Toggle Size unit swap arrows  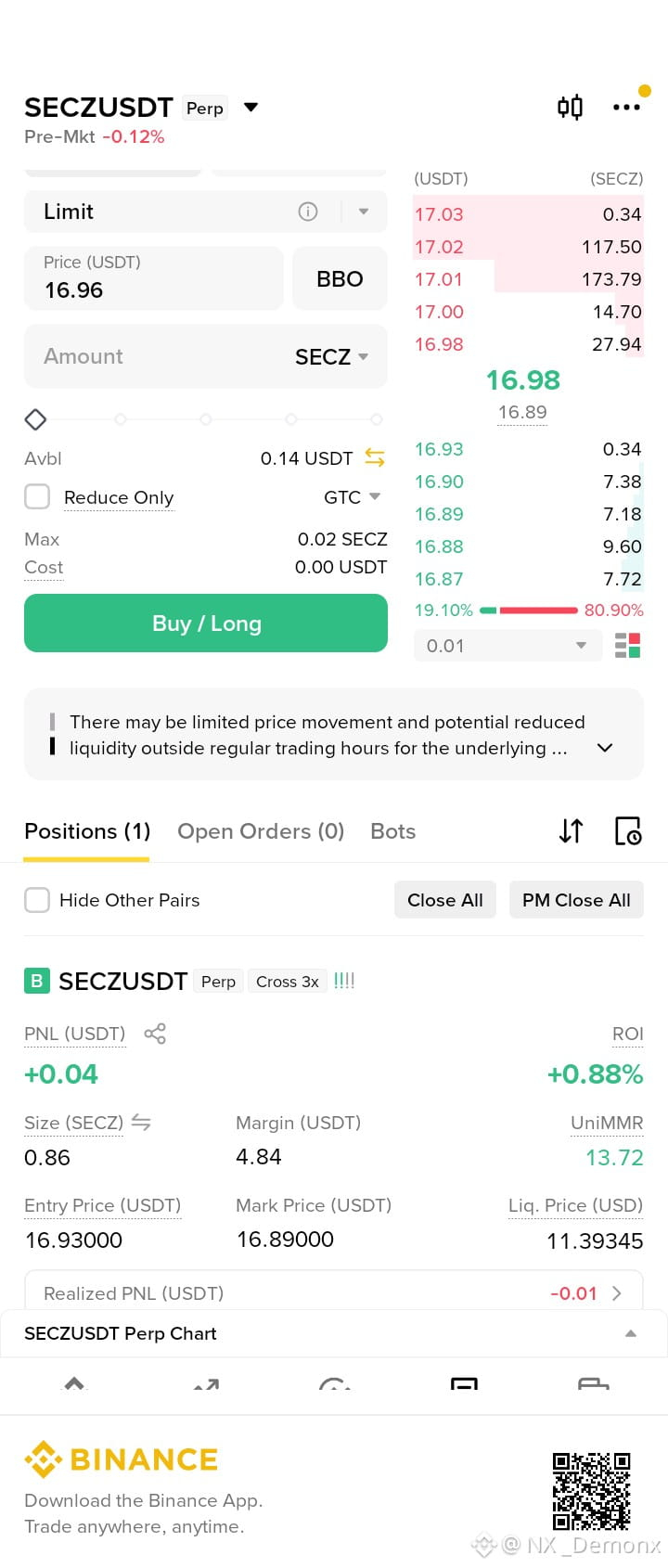click(x=141, y=1123)
